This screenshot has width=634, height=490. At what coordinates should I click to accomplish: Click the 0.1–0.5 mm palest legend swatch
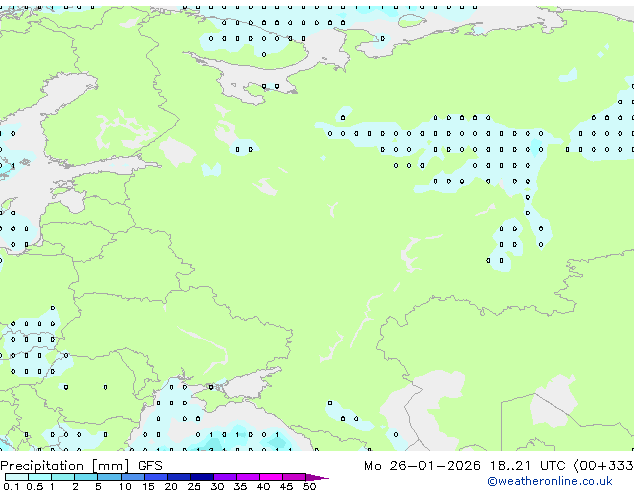17,477
